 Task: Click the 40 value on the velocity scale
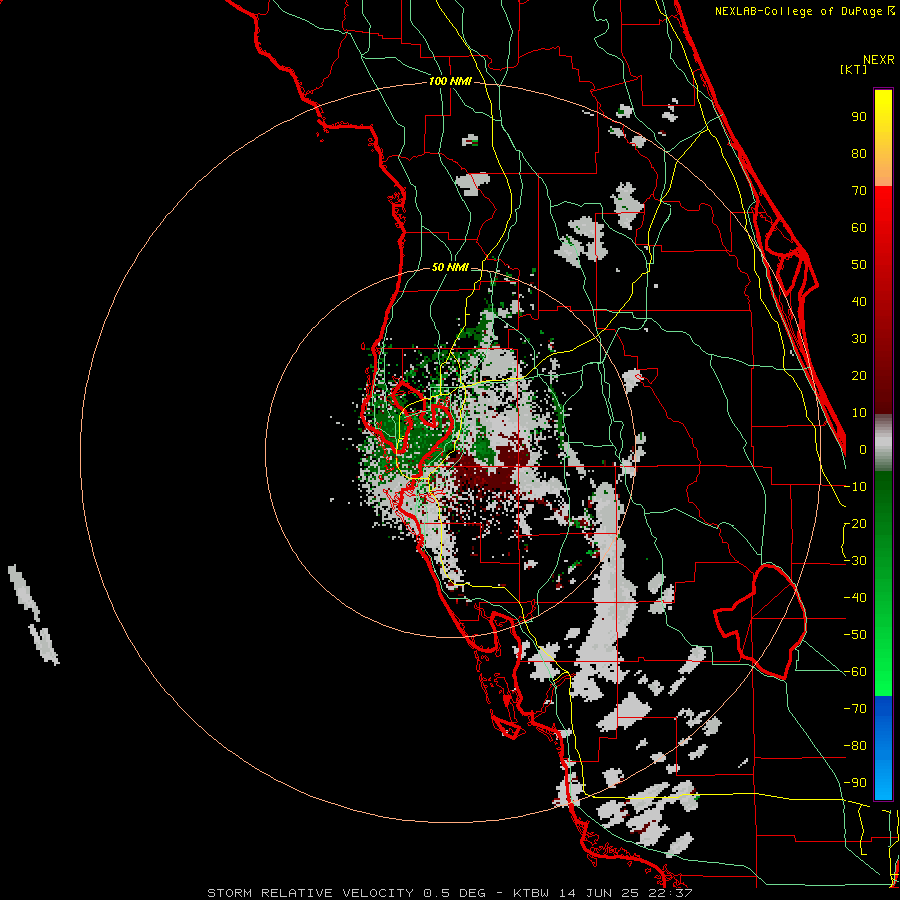(859, 302)
